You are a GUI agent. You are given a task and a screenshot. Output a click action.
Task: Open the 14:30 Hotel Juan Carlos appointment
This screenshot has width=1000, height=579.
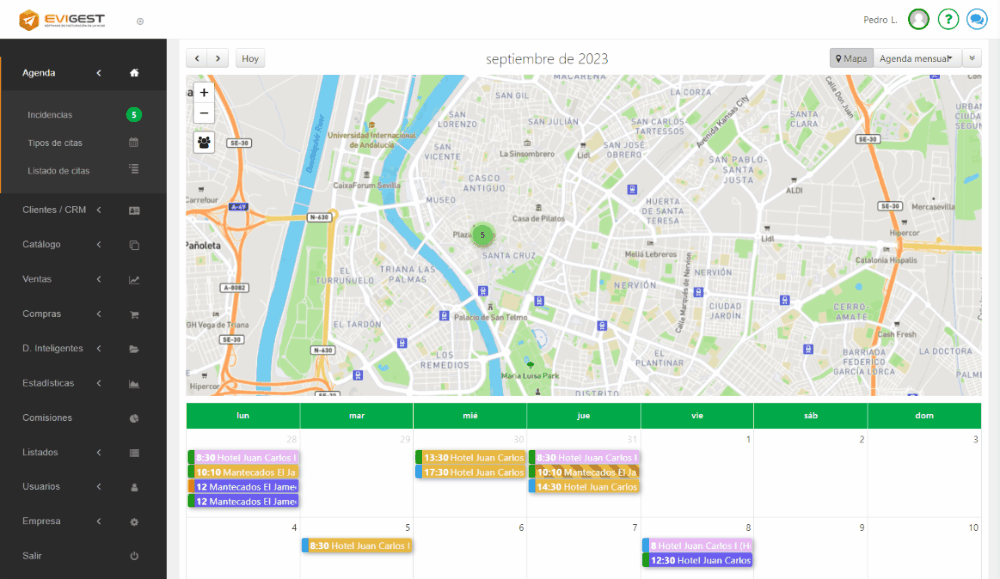click(x=584, y=487)
